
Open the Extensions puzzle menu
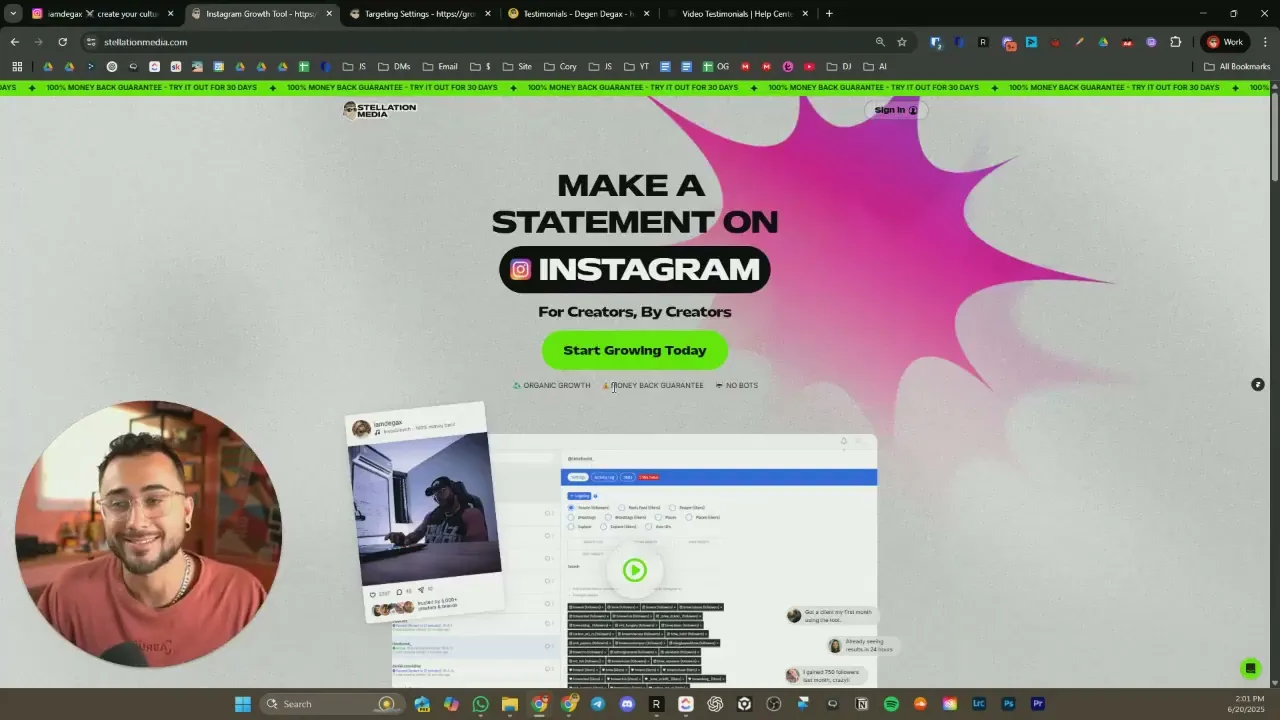[x=1176, y=42]
